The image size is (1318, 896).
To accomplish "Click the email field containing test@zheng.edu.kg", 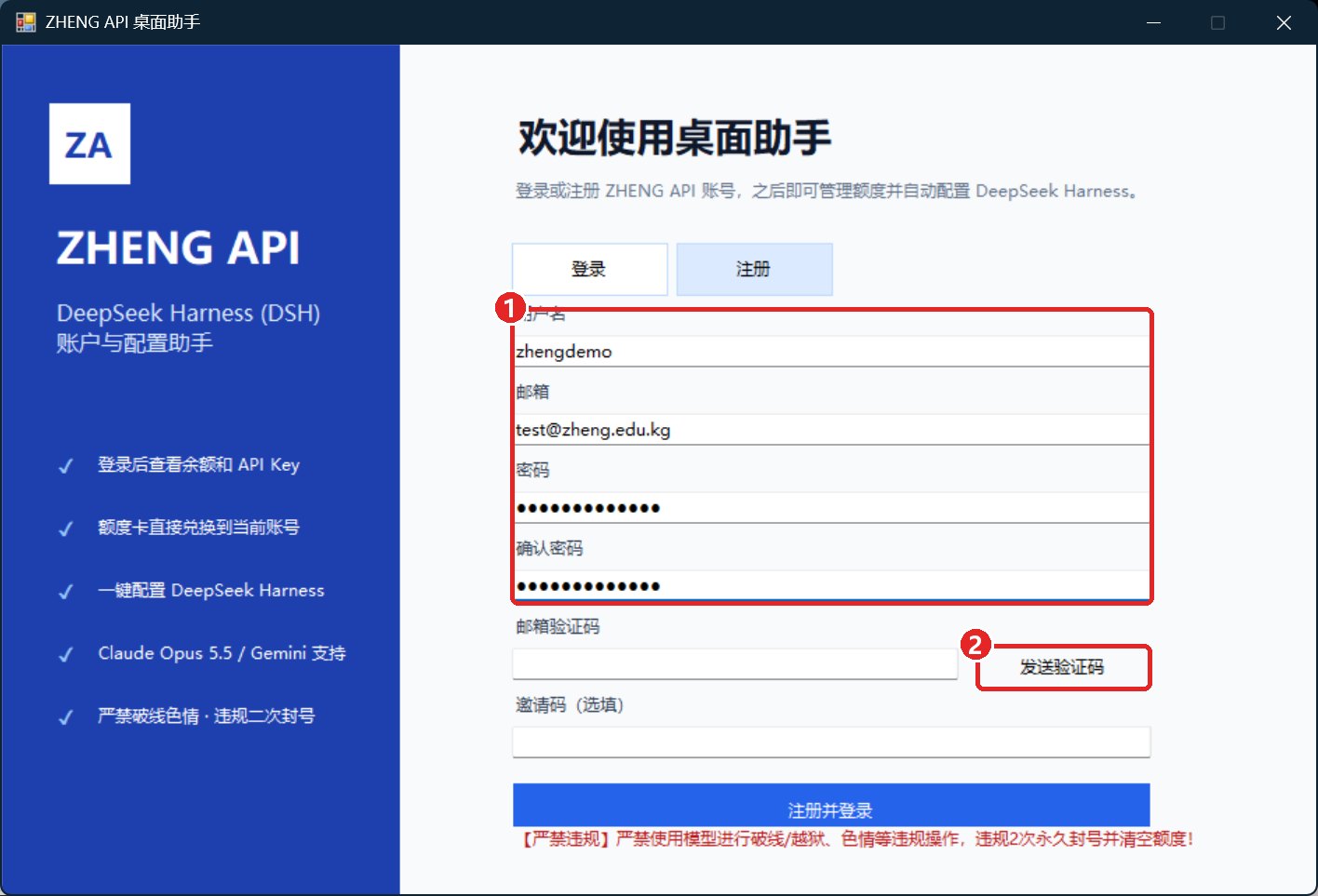I will (831, 429).
